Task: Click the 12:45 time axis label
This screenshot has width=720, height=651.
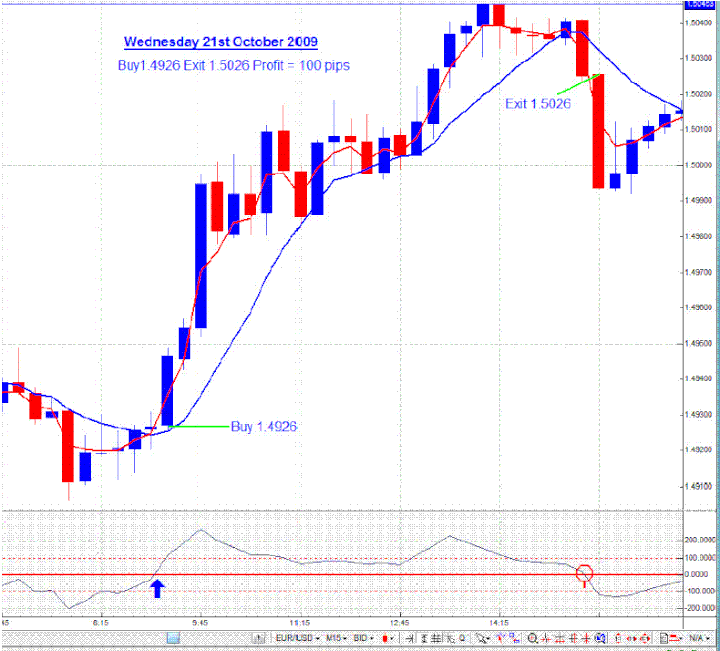Action: click(399, 623)
